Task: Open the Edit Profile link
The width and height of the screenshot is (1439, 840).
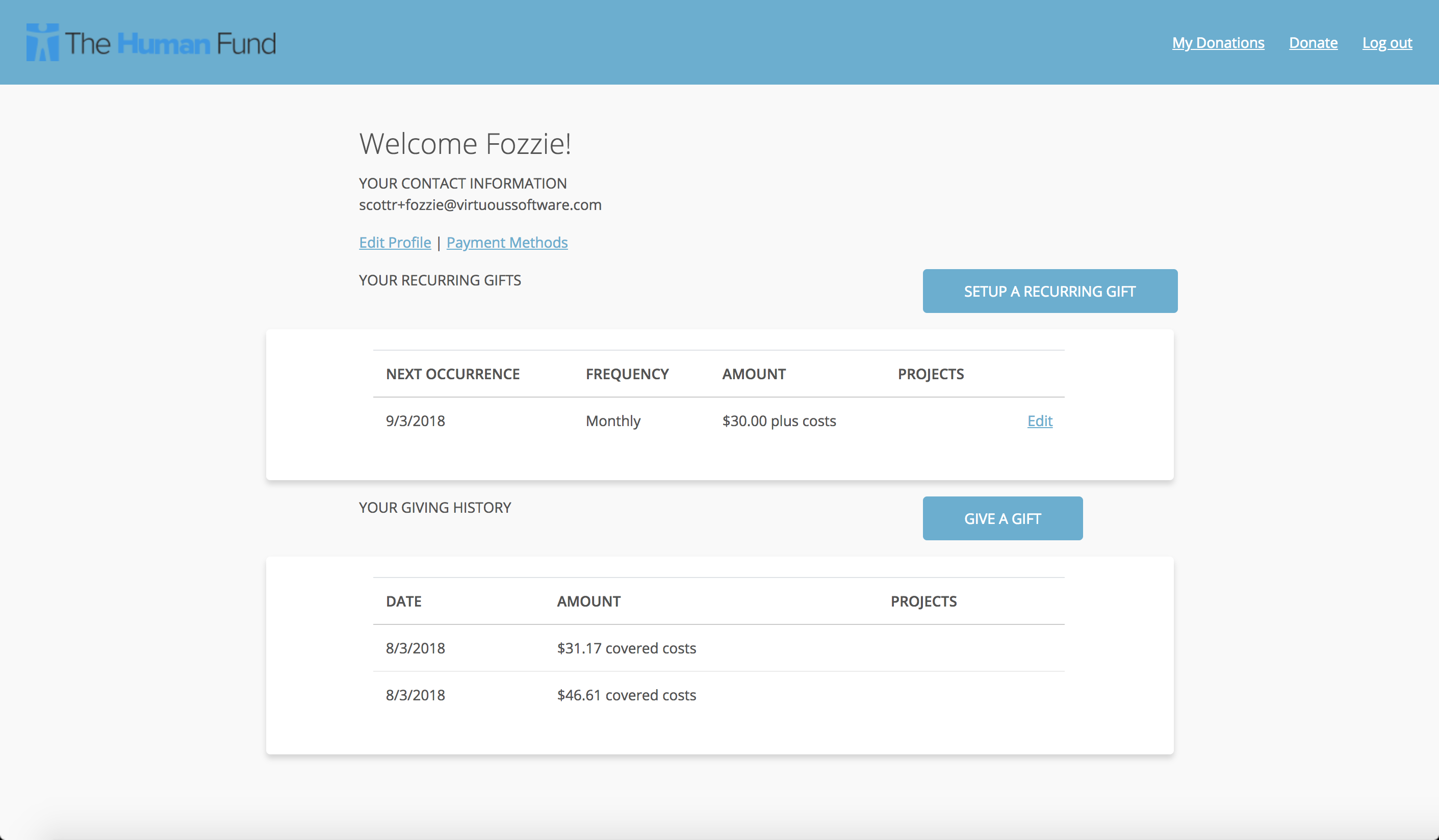Action: (x=395, y=243)
